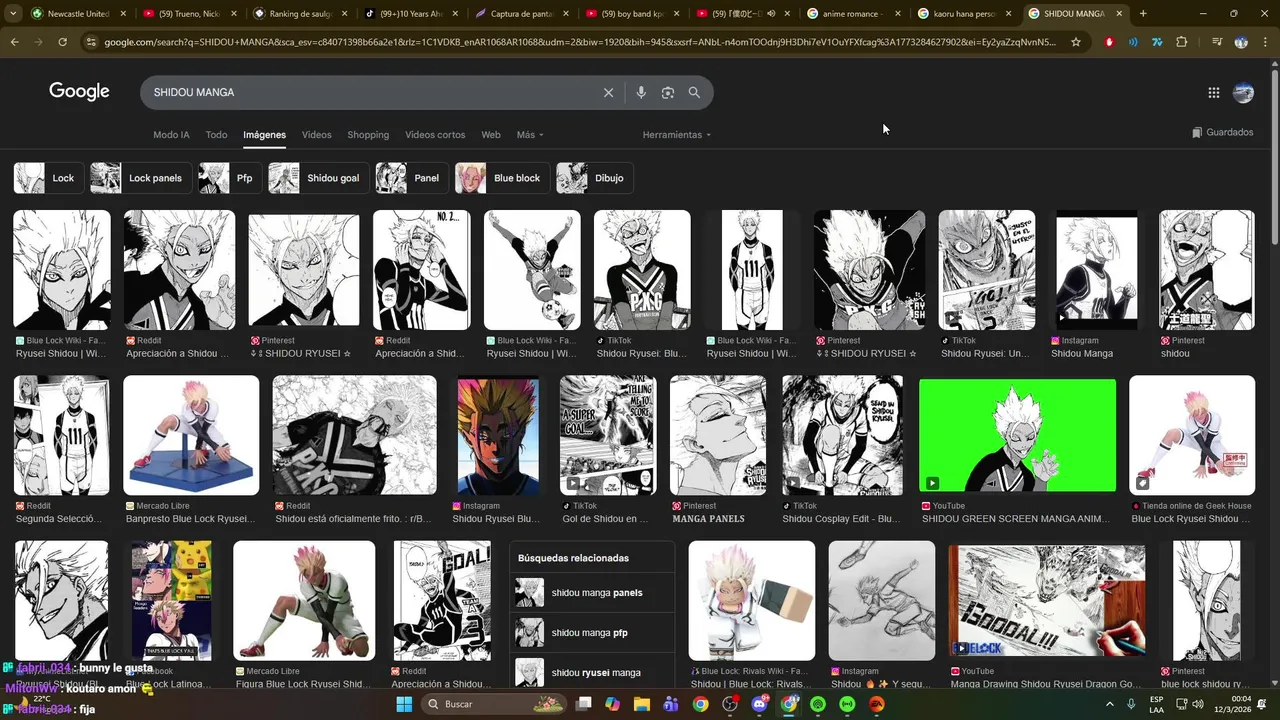This screenshot has width=1280, height=720.
Task: Open Chrome extensions puzzle icon
Action: click(x=1181, y=42)
